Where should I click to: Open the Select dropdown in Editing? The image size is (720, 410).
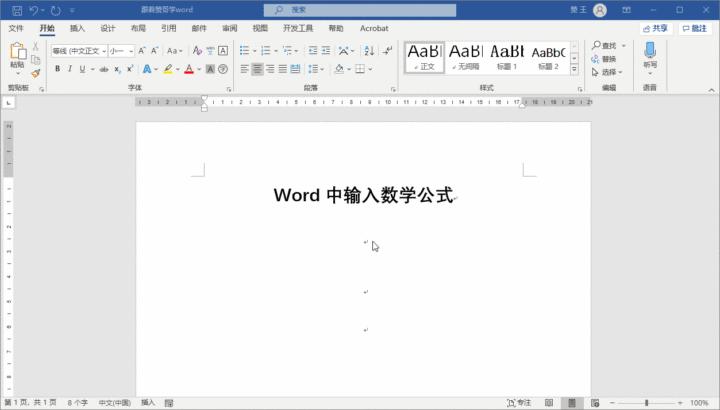pos(607,73)
